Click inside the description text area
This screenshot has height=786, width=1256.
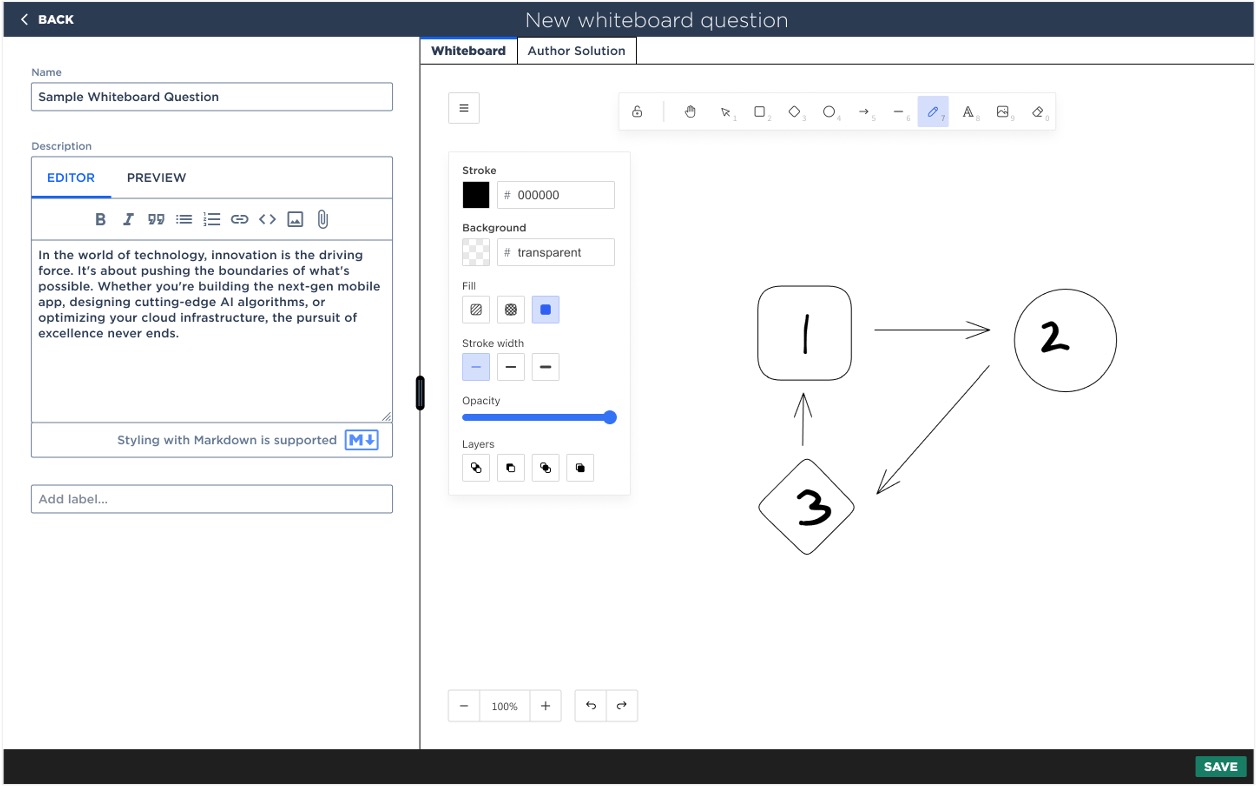click(212, 331)
